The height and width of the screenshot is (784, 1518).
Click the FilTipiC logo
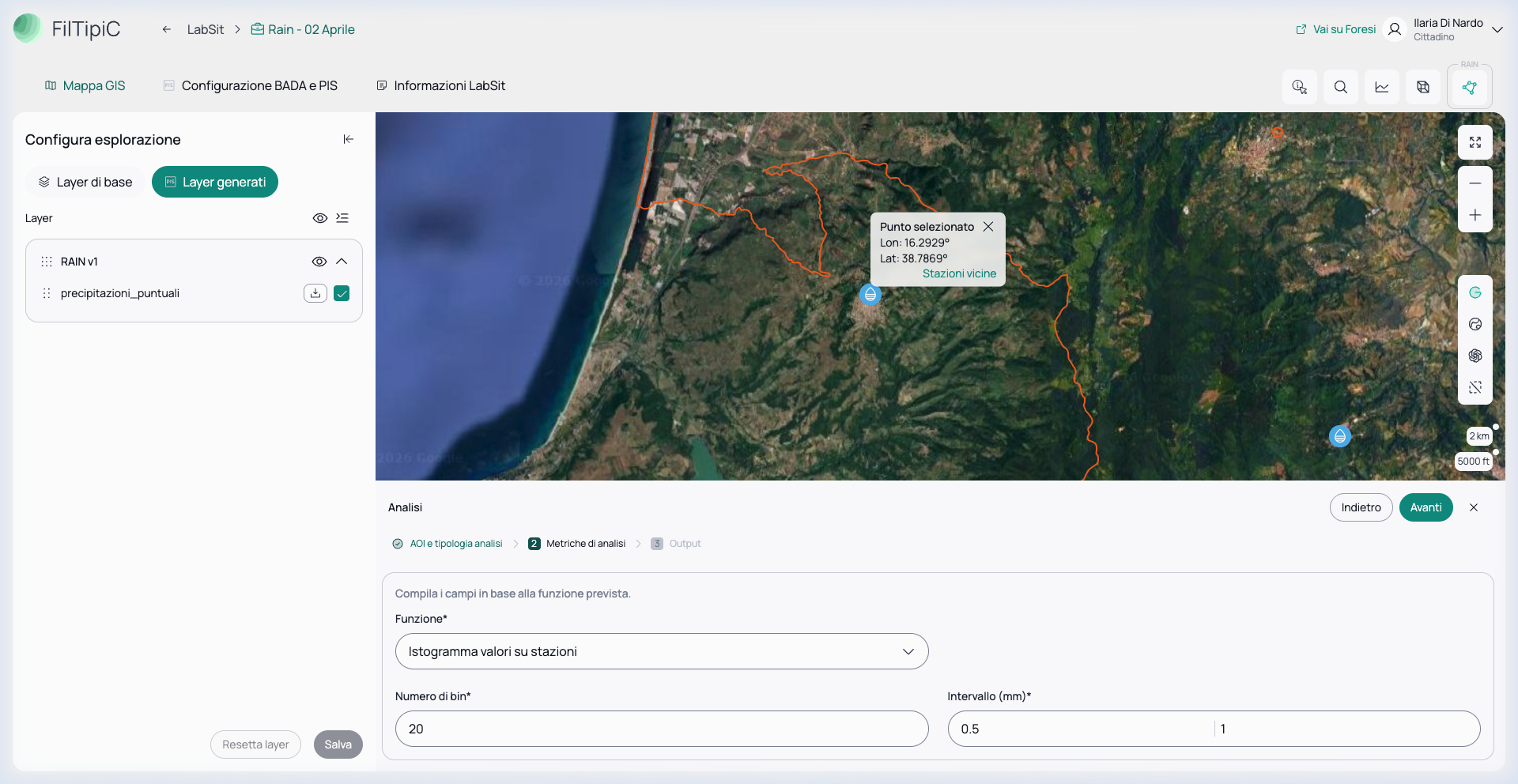(x=67, y=28)
